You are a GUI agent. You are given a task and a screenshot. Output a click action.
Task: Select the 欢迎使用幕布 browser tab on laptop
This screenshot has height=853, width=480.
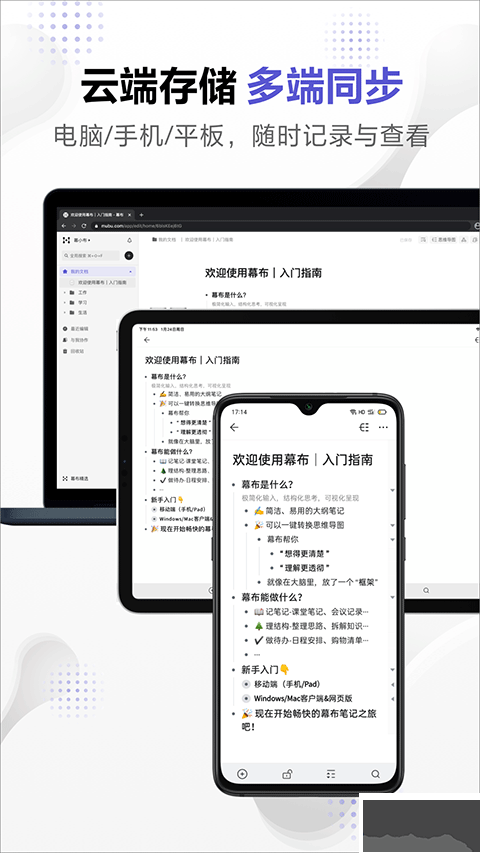tap(96, 215)
